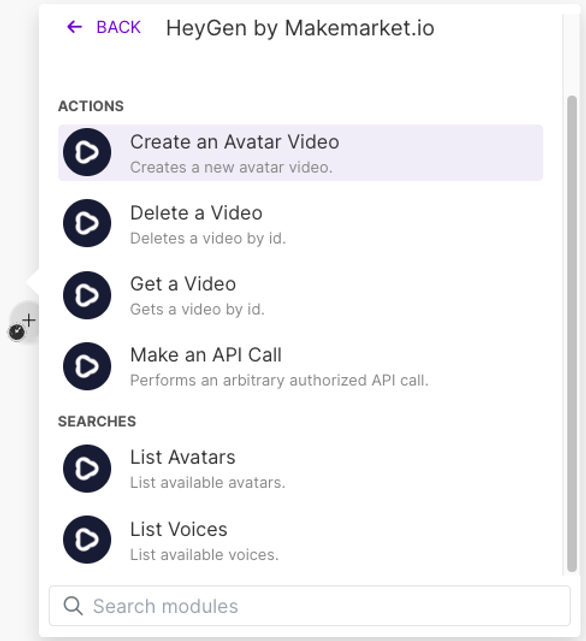The width and height of the screenshot is (586, 641).
Task: Click the description 'Gets a video by id.'
Action: tap(197, 309)
